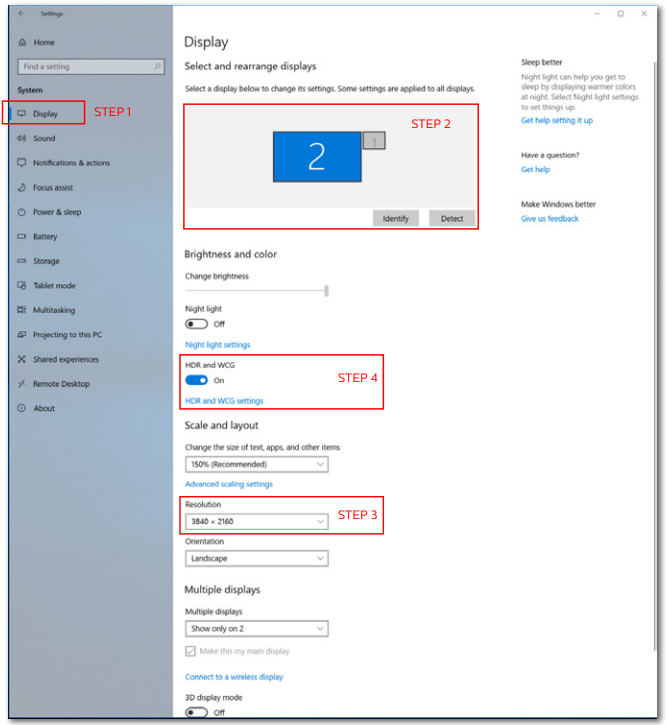667x725 pixels.
Task: Click the Multitasking icon
Action: pyautogui.click(x=22, y=310)
